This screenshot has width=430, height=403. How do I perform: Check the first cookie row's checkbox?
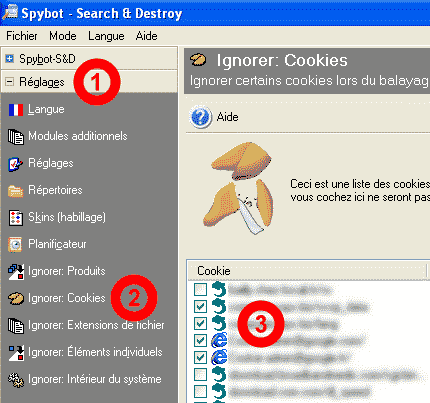click(x=200, y=289)
